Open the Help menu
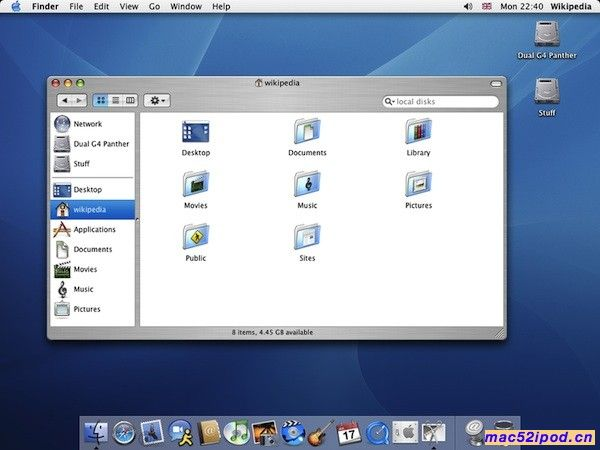The height and width of the screenshot is (450, 600). [221, 7]
